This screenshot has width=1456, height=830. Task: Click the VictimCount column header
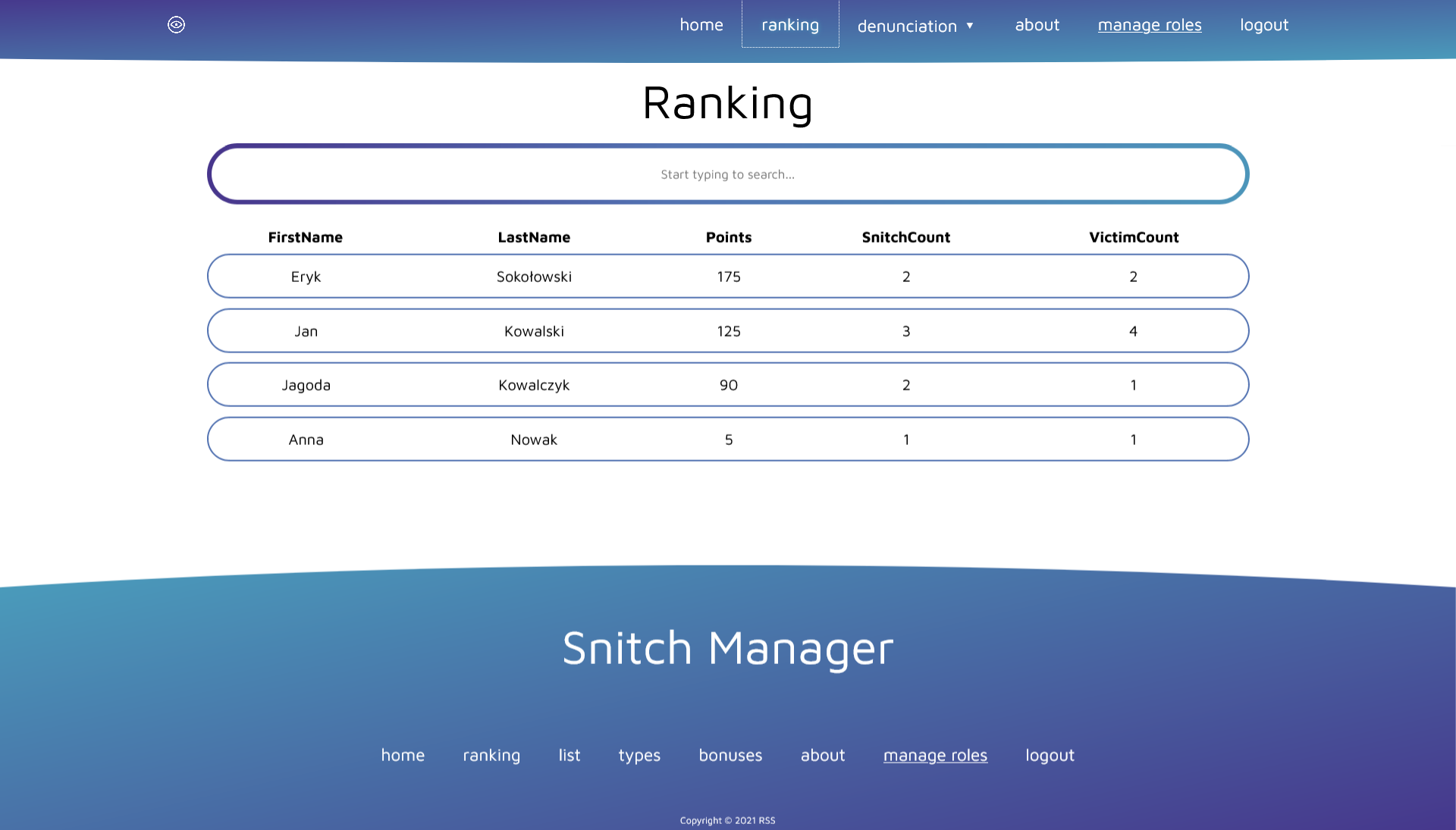(x=1133, y=237)
